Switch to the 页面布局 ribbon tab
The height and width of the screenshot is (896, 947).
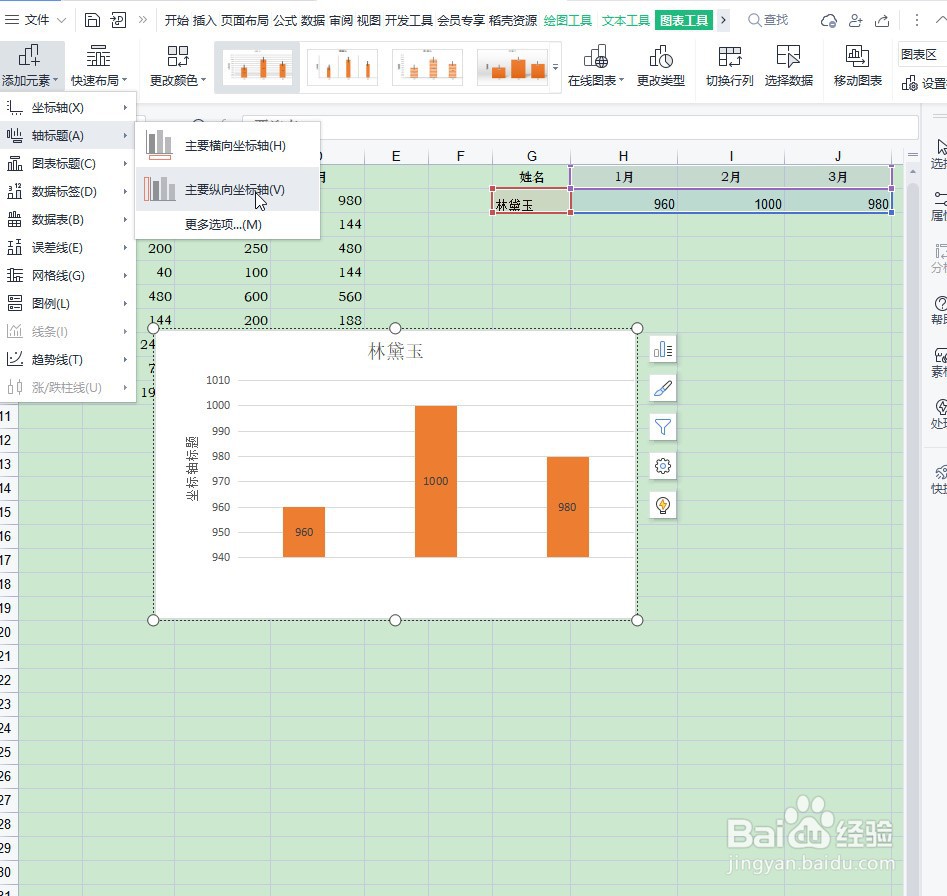[x=245, y=21]
